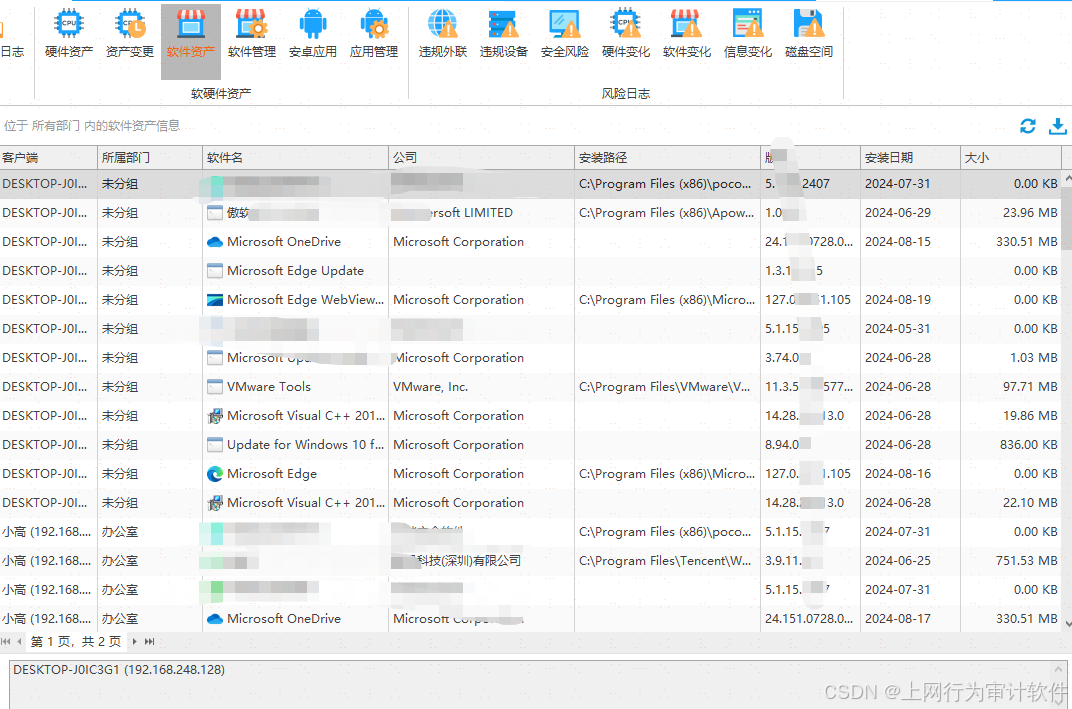The height and width of the screenshot is (709, 1072).
Task: Click VMware, Inc. company cell
Action: 431,386
